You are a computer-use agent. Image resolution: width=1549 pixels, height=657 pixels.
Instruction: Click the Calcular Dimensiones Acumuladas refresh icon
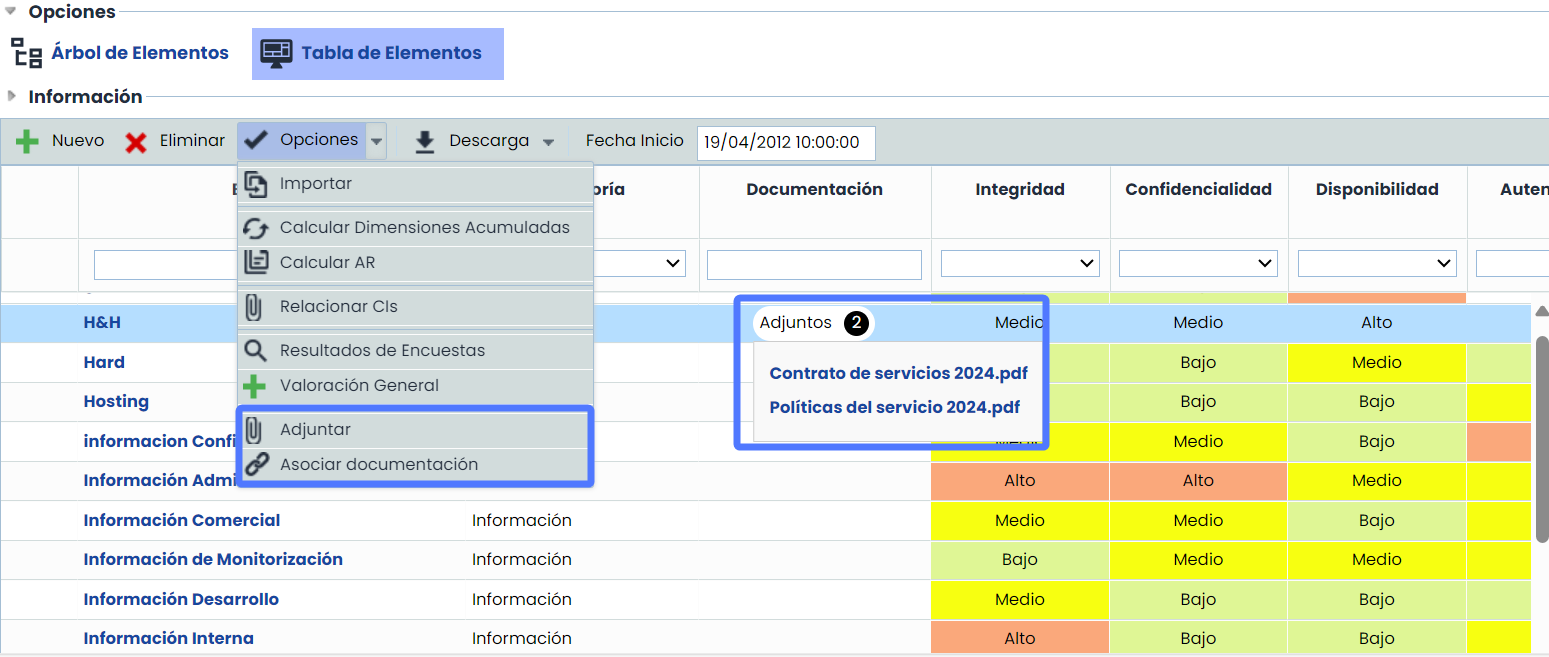tap(256, 228)
